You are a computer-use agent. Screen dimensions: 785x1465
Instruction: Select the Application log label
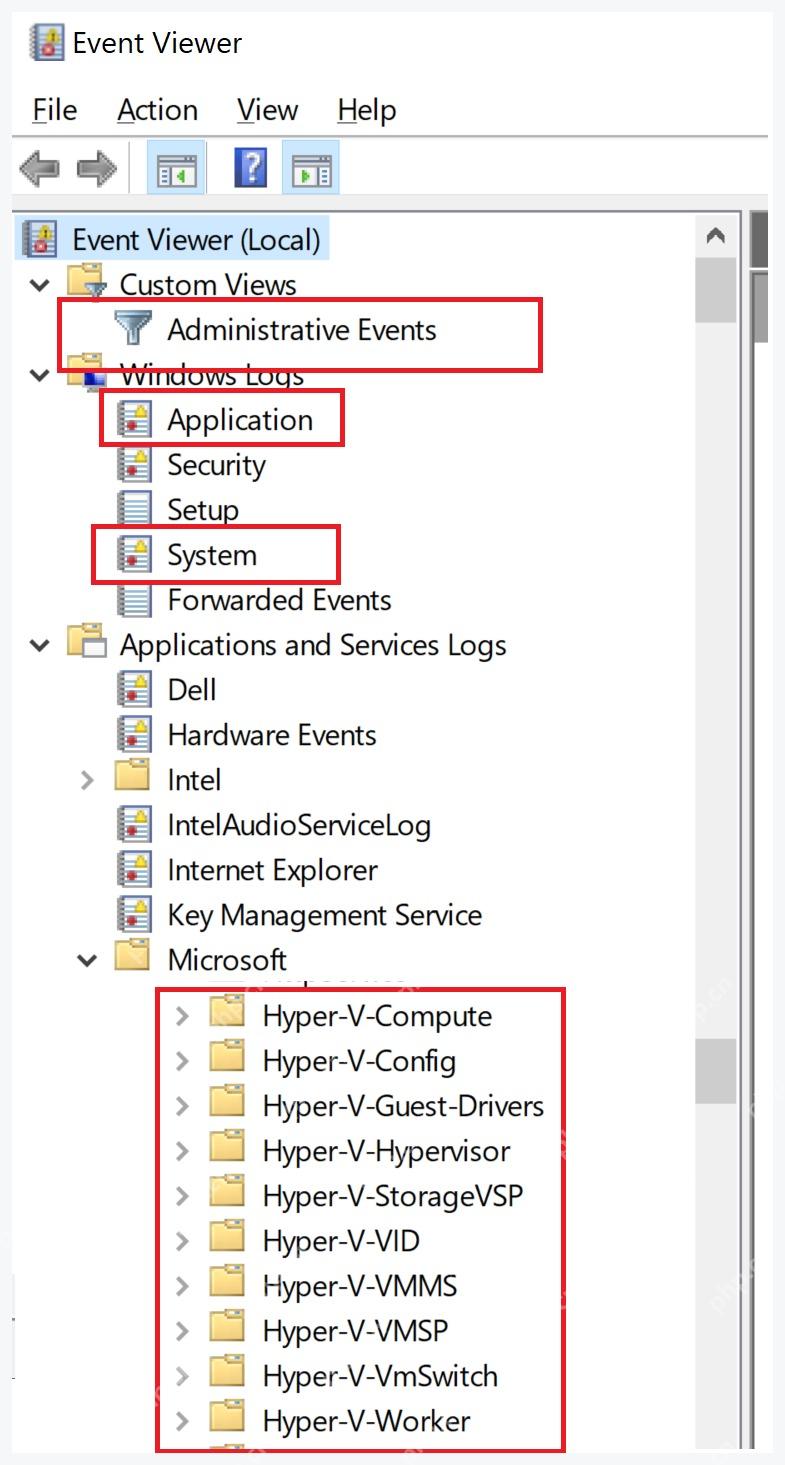point(240,419)
